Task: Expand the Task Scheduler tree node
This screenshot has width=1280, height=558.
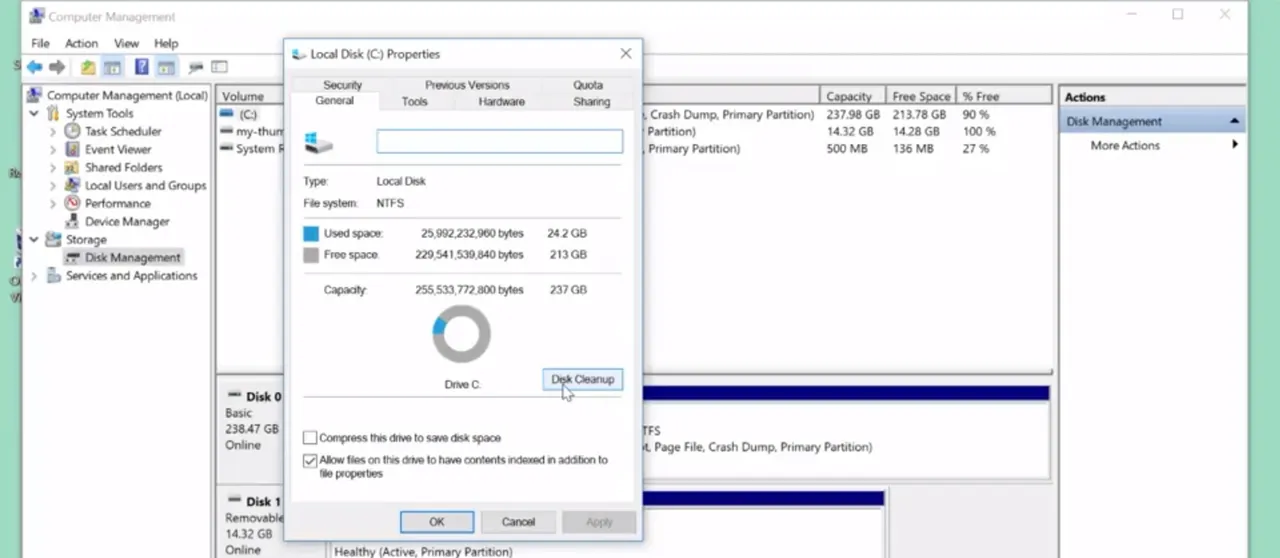Action: click(53, 131)
